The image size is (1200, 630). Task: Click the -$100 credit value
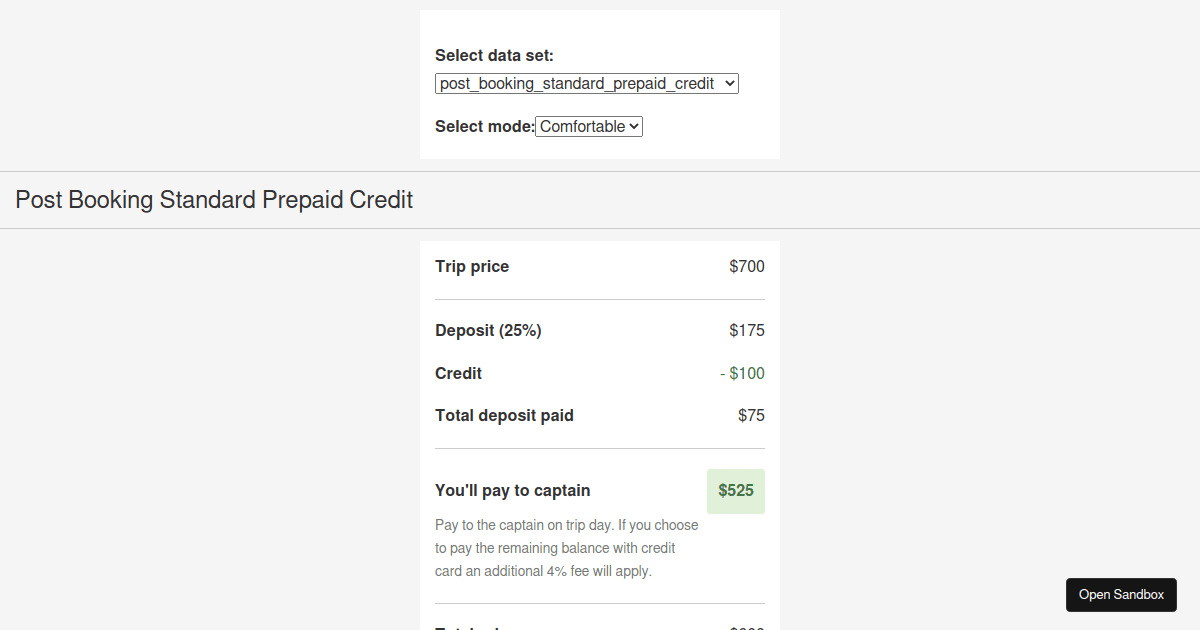743,373
